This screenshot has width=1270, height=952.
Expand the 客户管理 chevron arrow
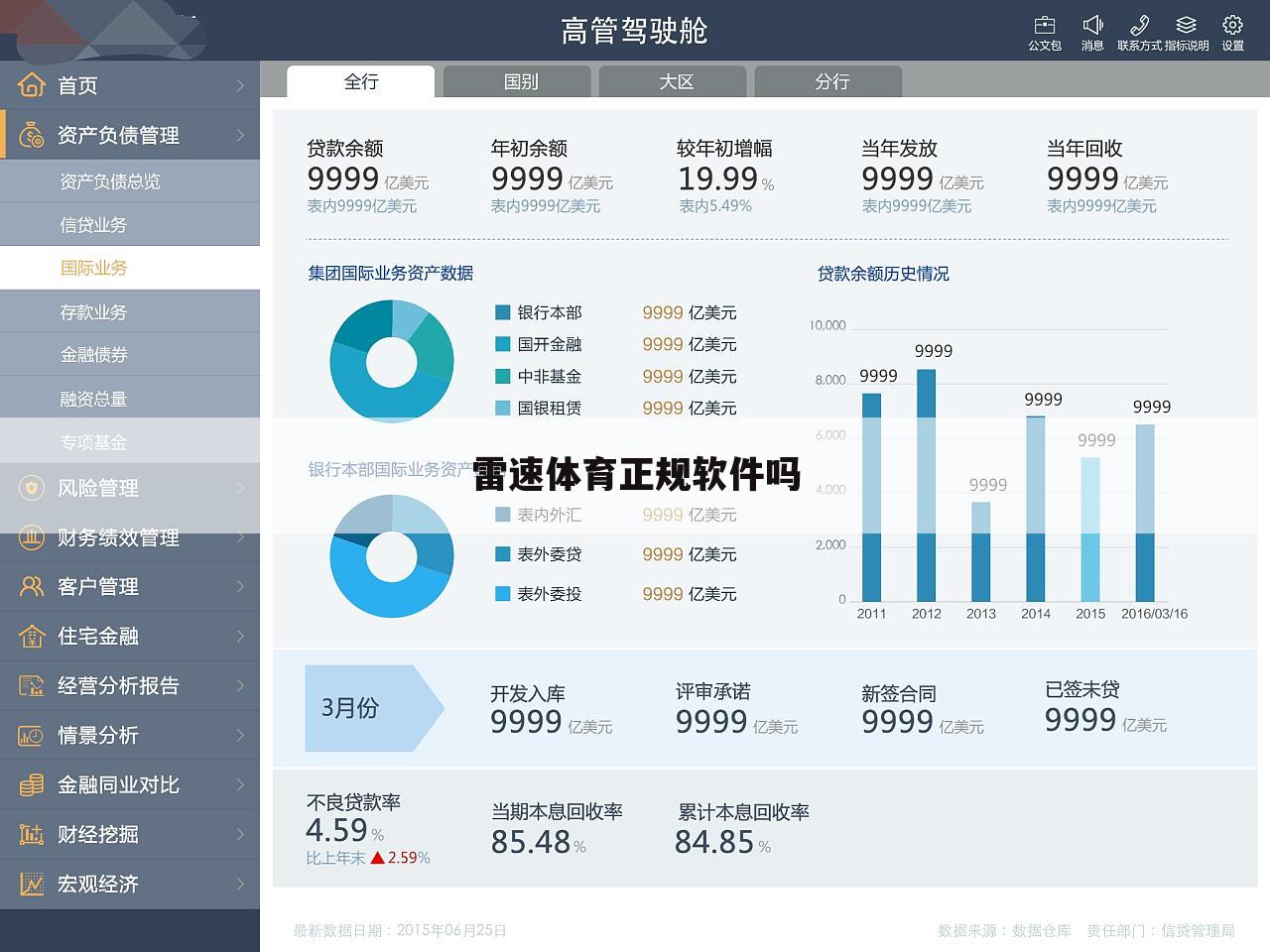[x=240, y=586]
